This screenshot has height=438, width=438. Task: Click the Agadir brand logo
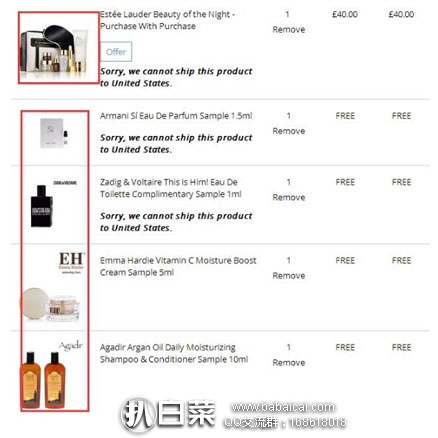pos(71,345)
